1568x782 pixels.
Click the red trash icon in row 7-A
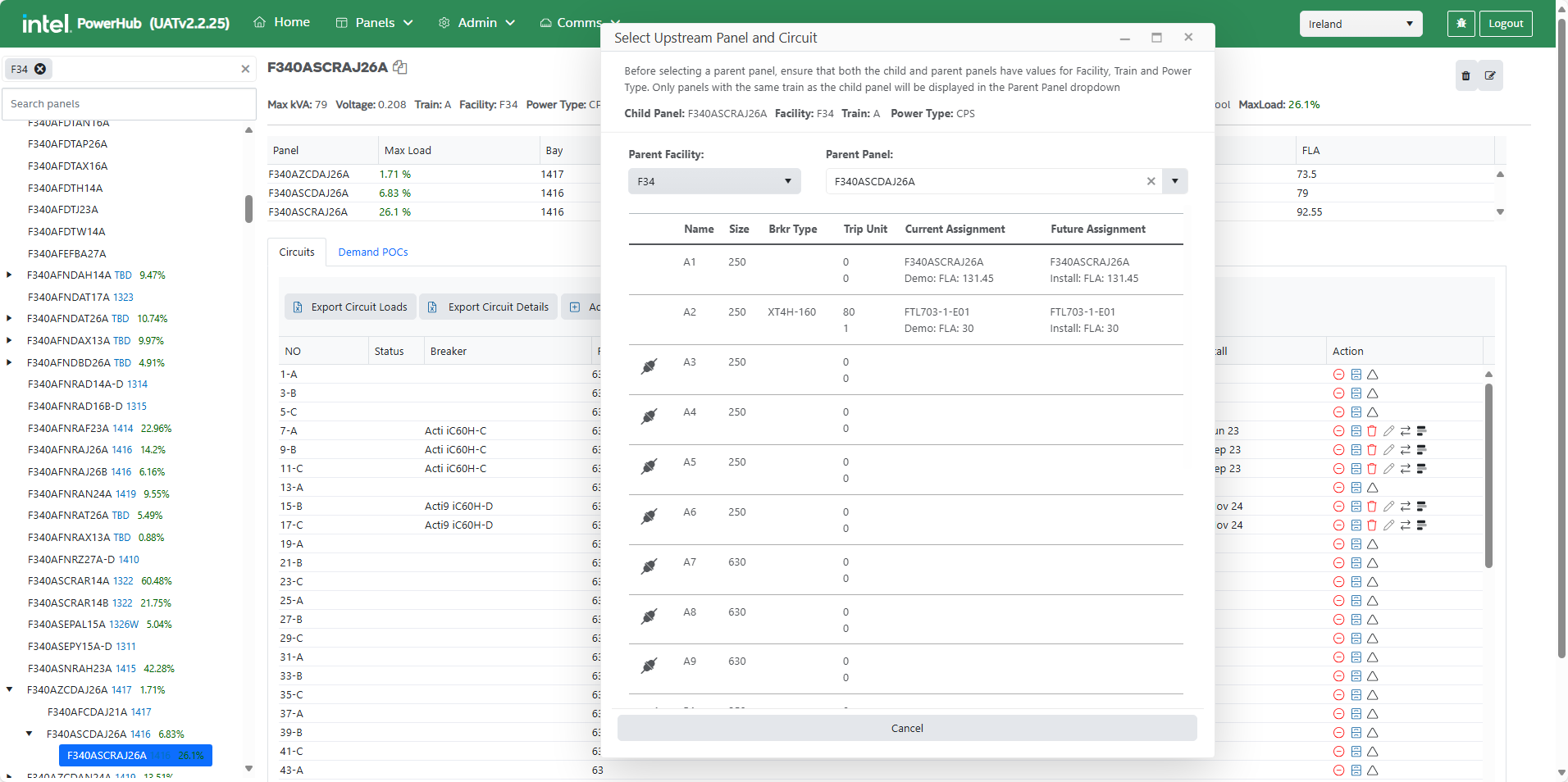(1371, 431)
